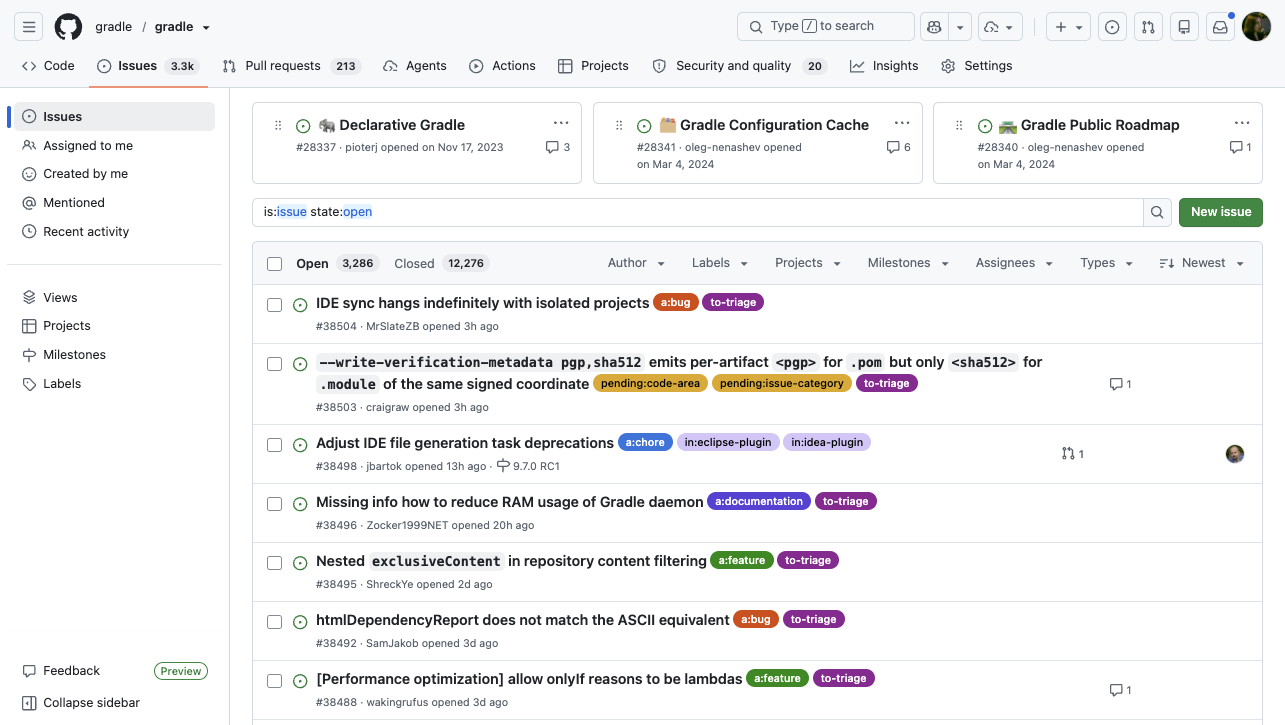
Task: Click the comment icon on issue #38503
Action: click(x=1121, y=384)
